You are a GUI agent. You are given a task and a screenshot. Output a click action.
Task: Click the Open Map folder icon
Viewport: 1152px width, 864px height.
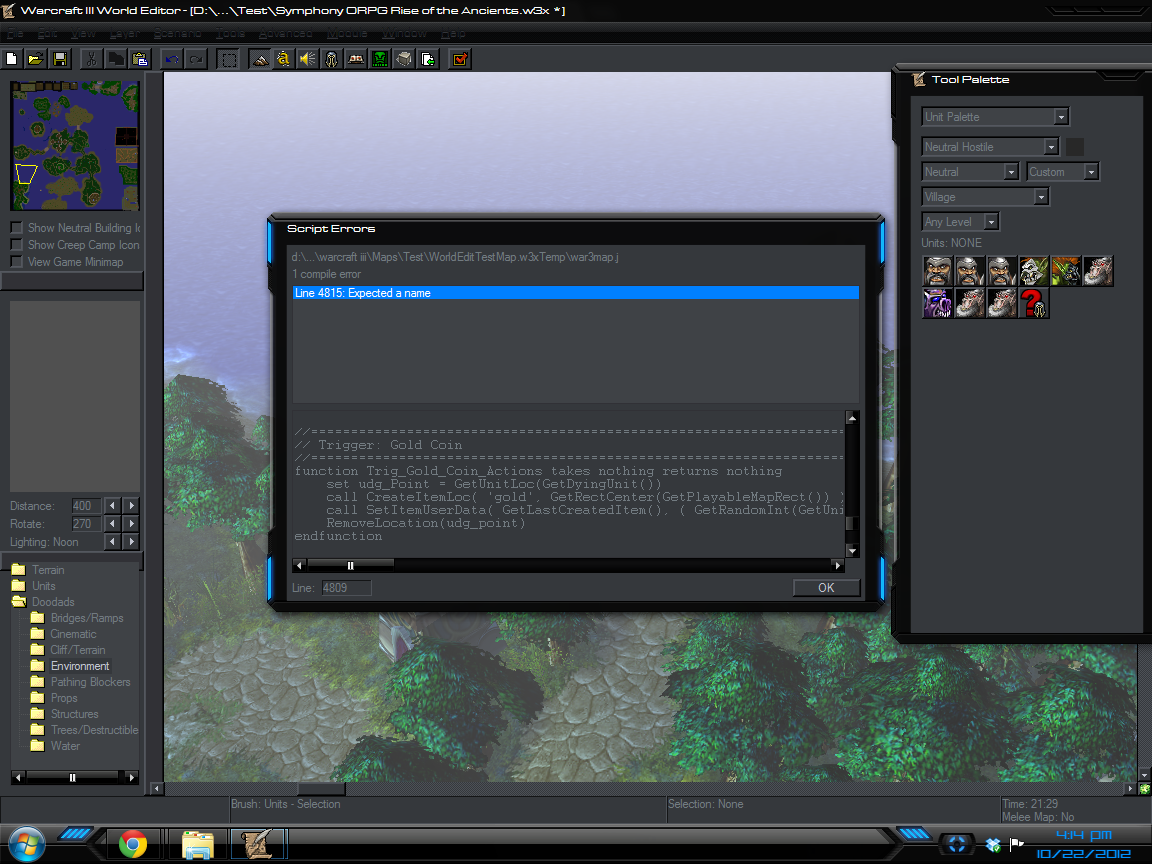(x=35, y=59)
